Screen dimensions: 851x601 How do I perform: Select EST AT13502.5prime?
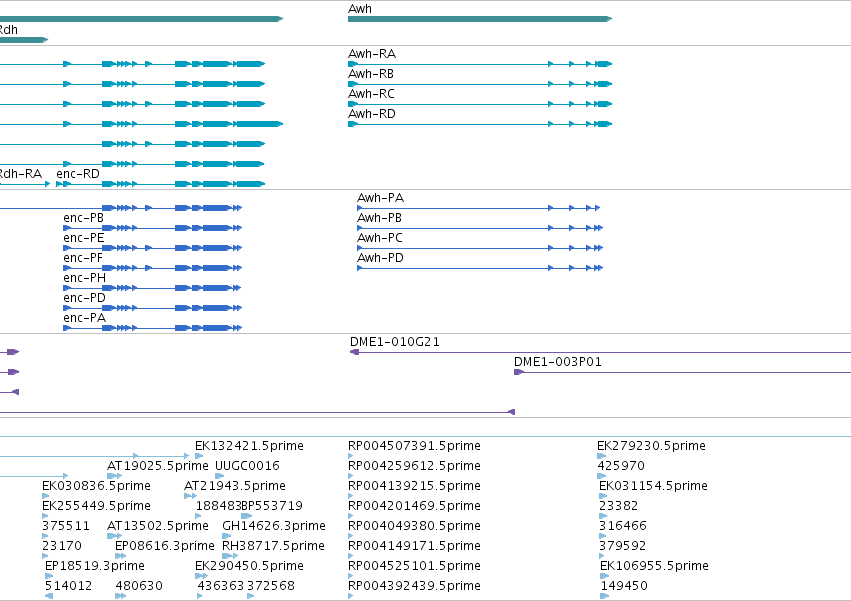pos(158,527)
